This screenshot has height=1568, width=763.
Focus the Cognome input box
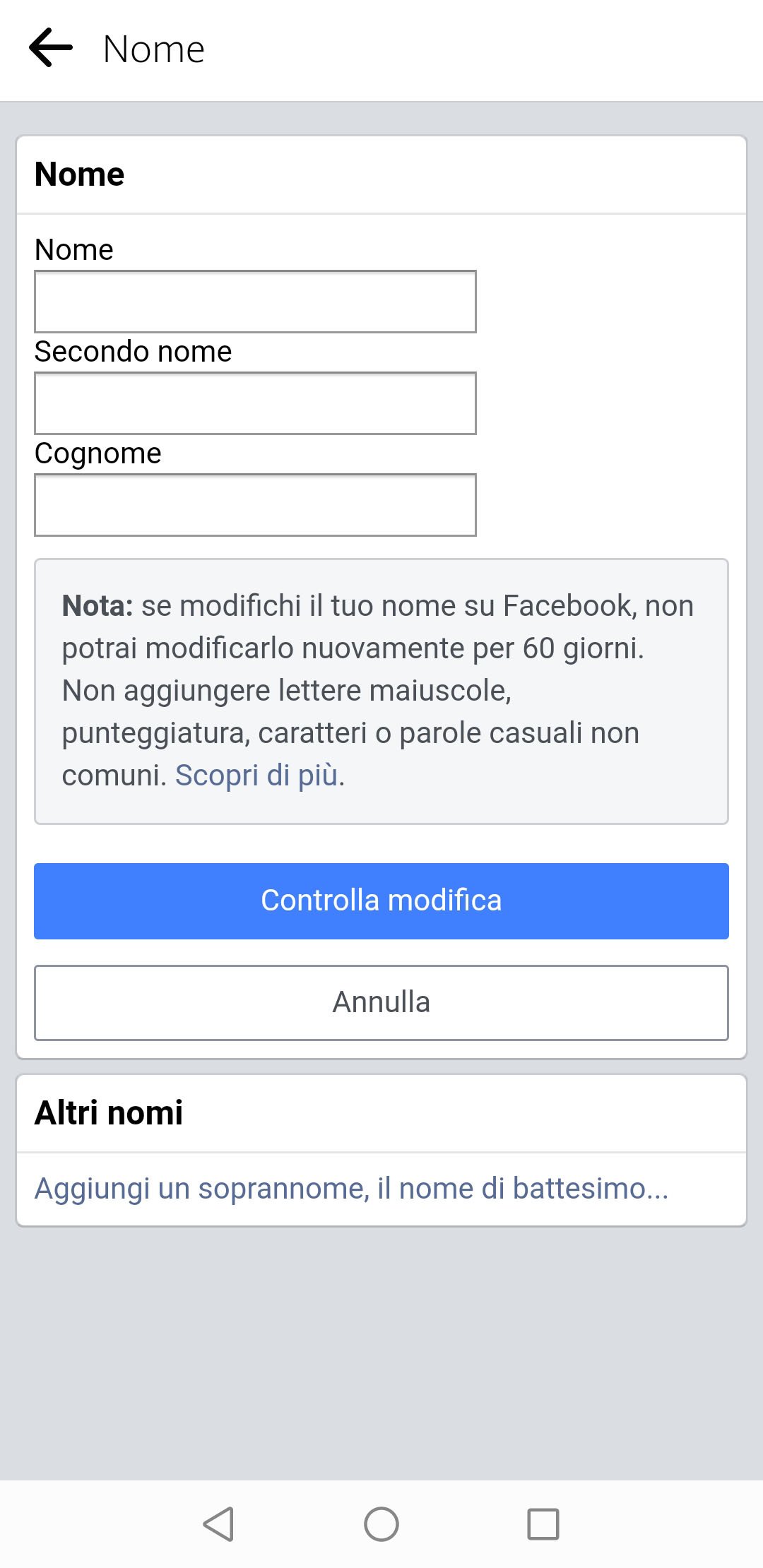(254, 504)
